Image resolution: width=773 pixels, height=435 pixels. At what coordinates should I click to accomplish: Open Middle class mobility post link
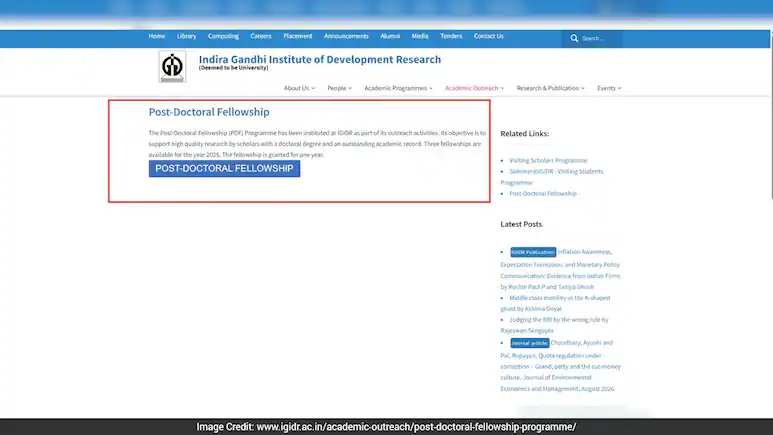[555, 303]
